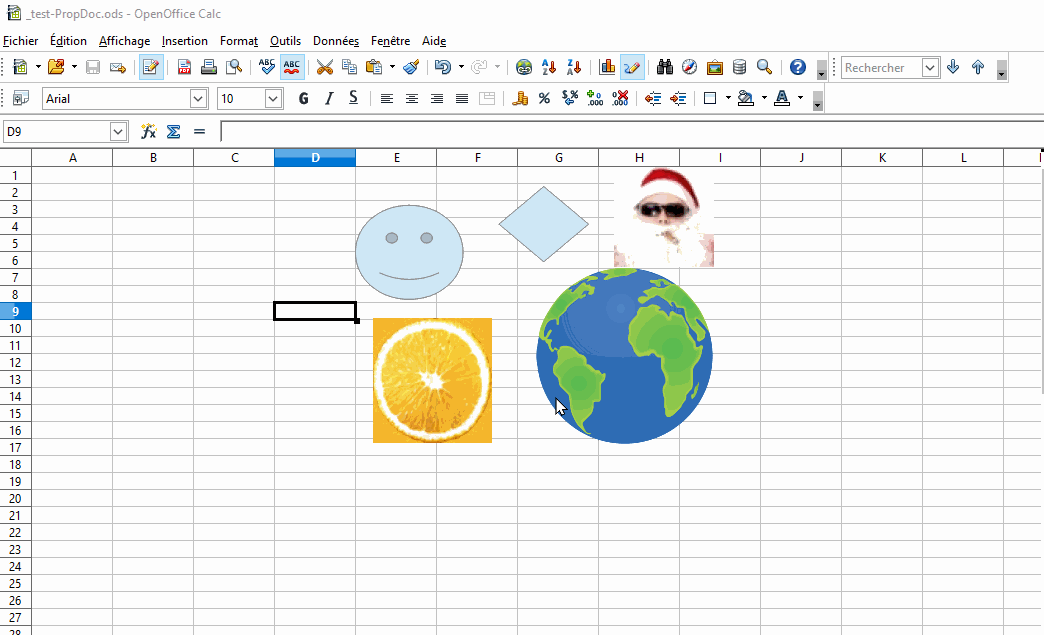Open the Function Wizard icon
Image resolution: width=1044 pixels, height=635 pixels.
pos(148,131)
